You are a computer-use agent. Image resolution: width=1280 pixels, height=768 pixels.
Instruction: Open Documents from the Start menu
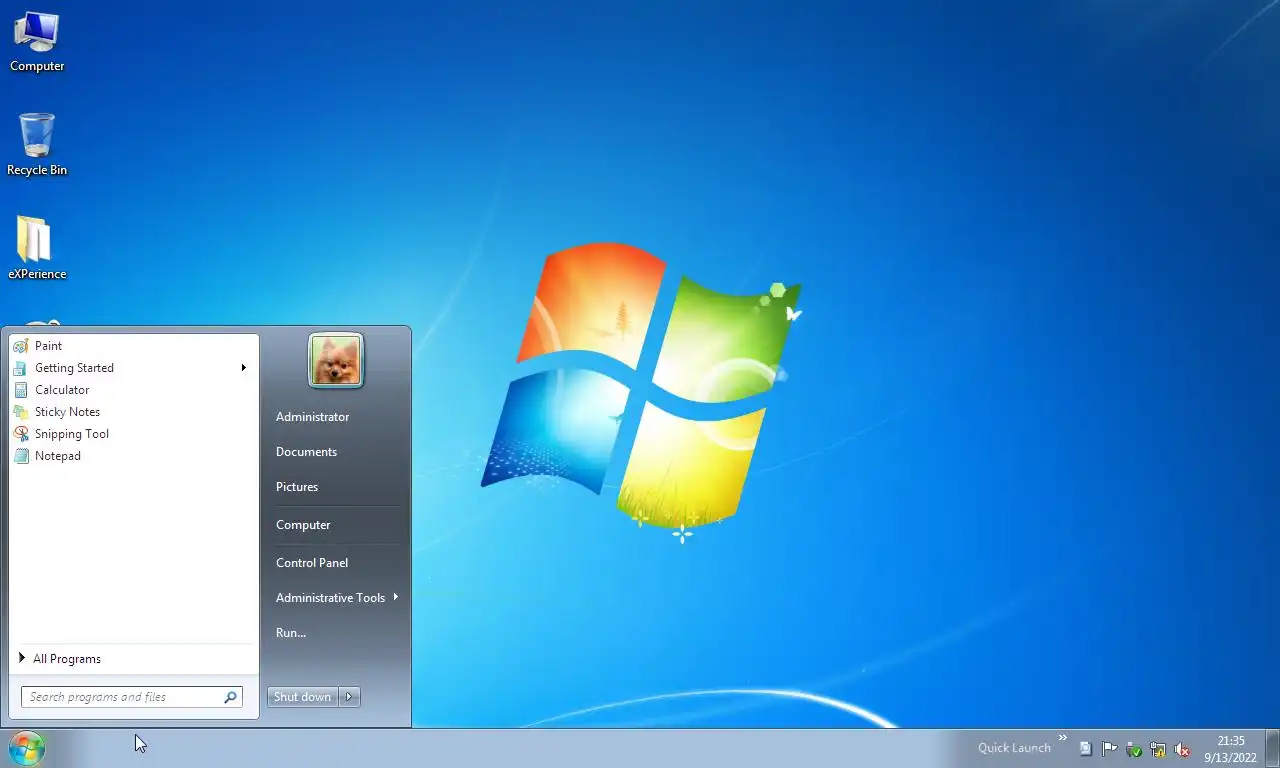(x=338, y=452)
